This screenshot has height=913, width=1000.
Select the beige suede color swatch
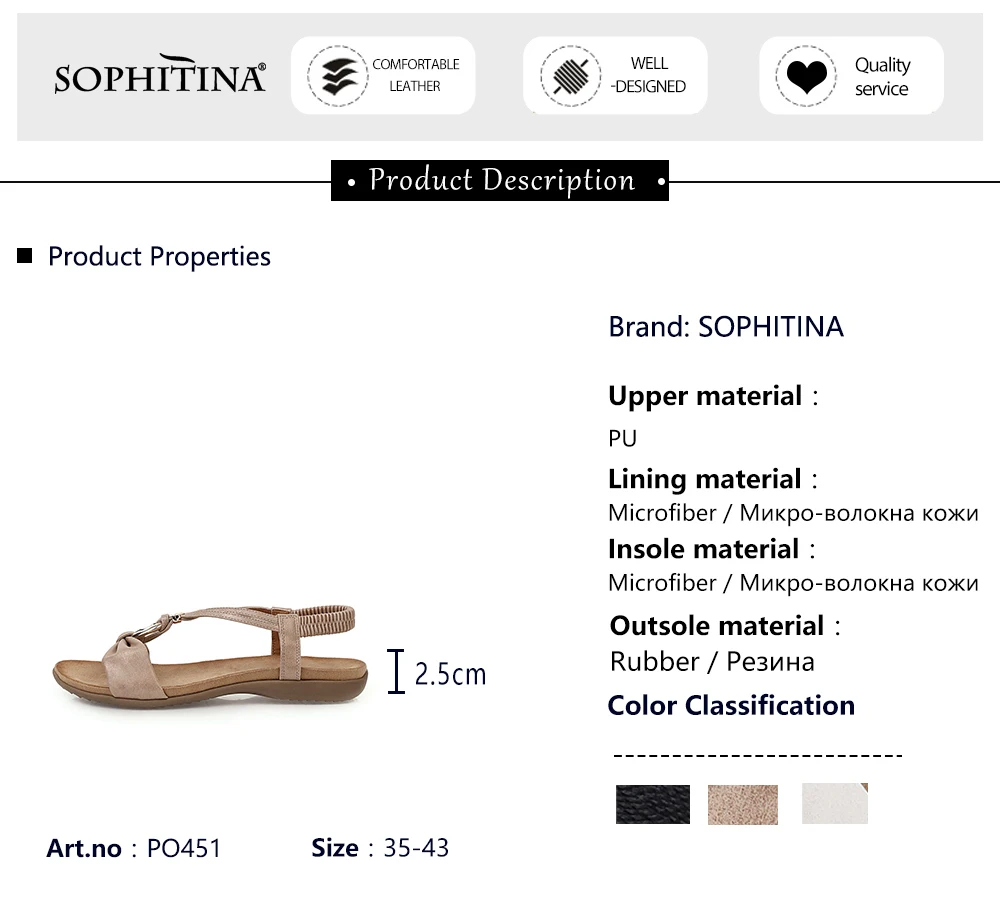742,804
